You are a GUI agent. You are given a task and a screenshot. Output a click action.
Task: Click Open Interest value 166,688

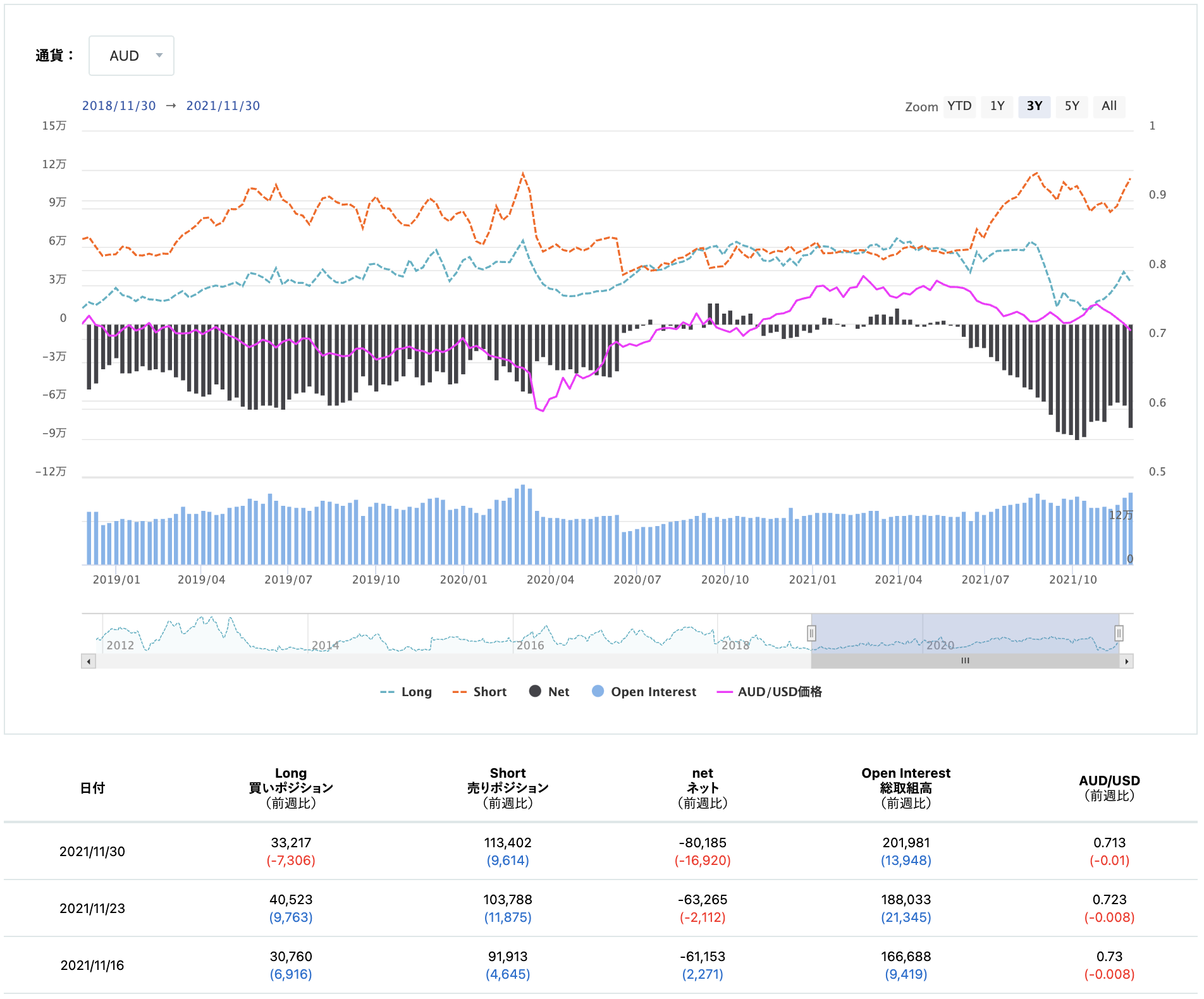click(906, 957)
